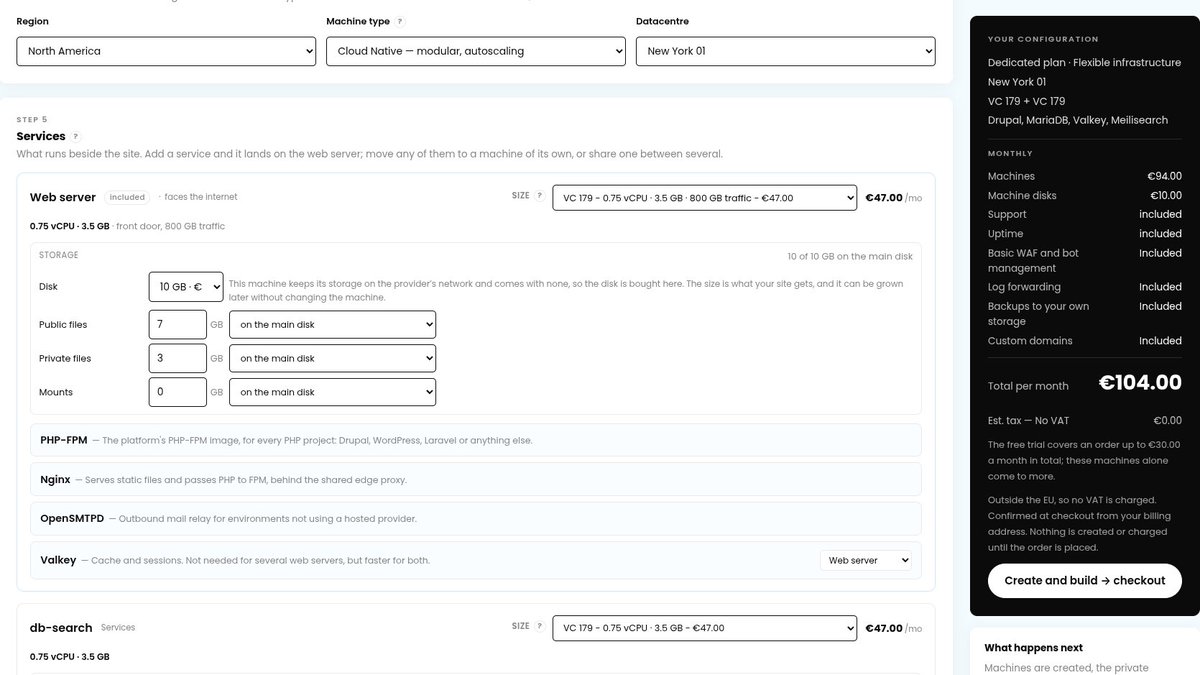Screen dimensions: 1200x675
Task: Open the Private files disk location dropdown
Action: coord(333,358)
